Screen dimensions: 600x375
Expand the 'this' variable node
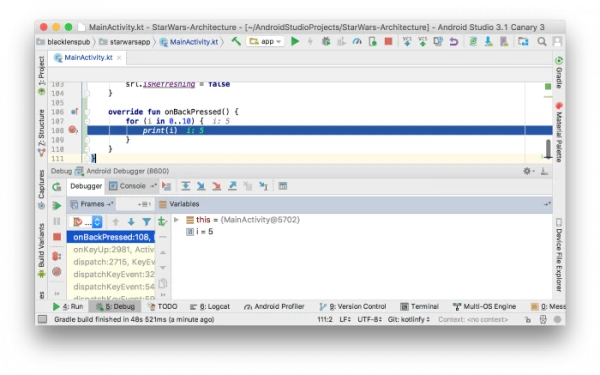point(176,220)
